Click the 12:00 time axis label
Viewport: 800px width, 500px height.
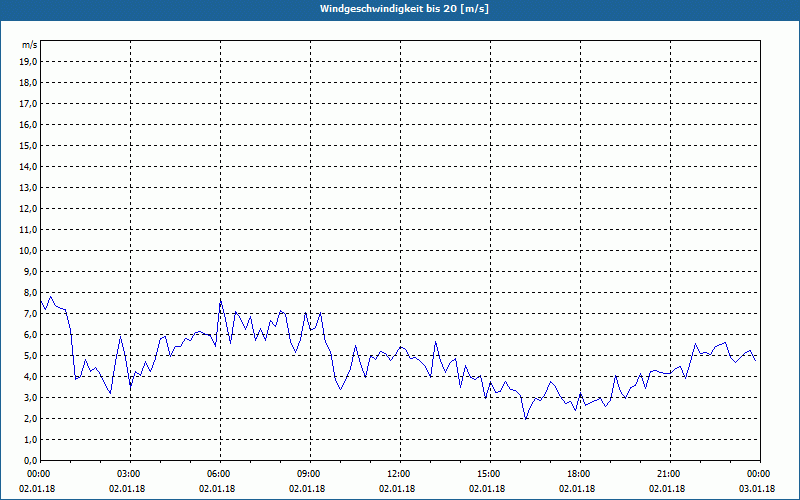click(400, 474)
